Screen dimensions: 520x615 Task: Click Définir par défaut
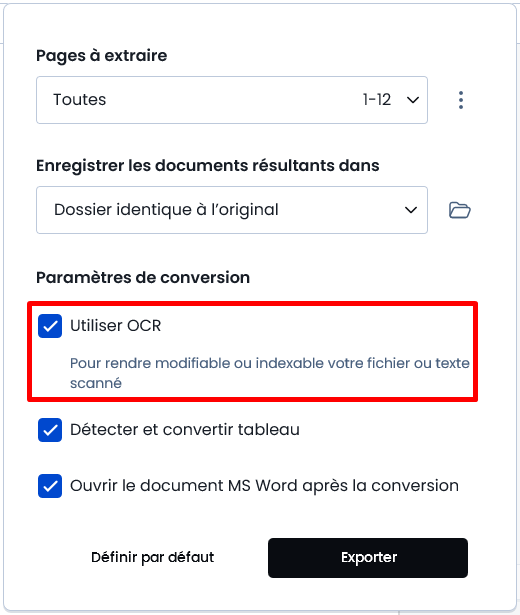tap(153, 557)
